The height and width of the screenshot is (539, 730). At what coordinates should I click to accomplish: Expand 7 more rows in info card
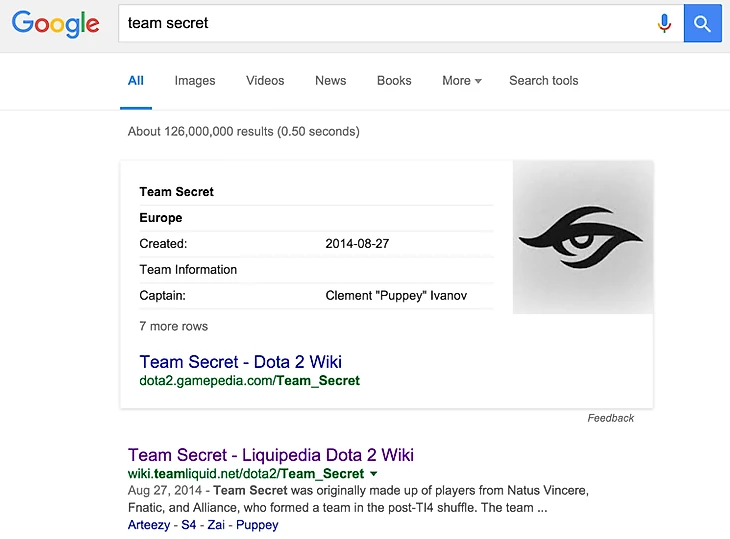(174, 326)
